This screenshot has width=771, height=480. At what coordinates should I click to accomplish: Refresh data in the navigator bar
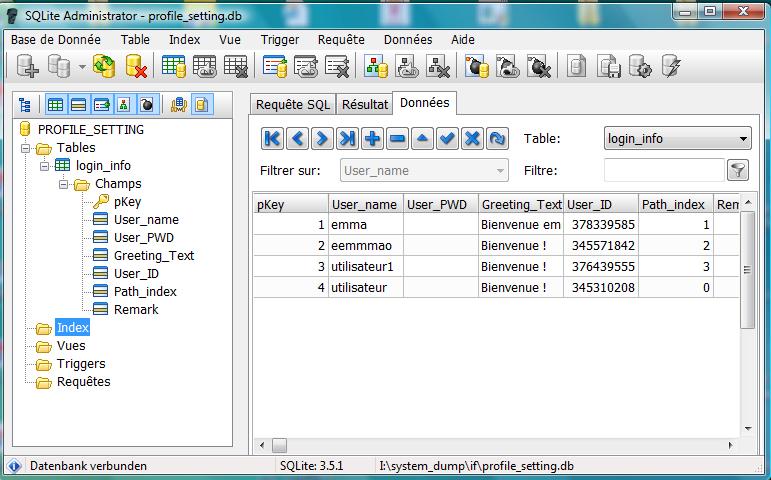click(498, 139)
